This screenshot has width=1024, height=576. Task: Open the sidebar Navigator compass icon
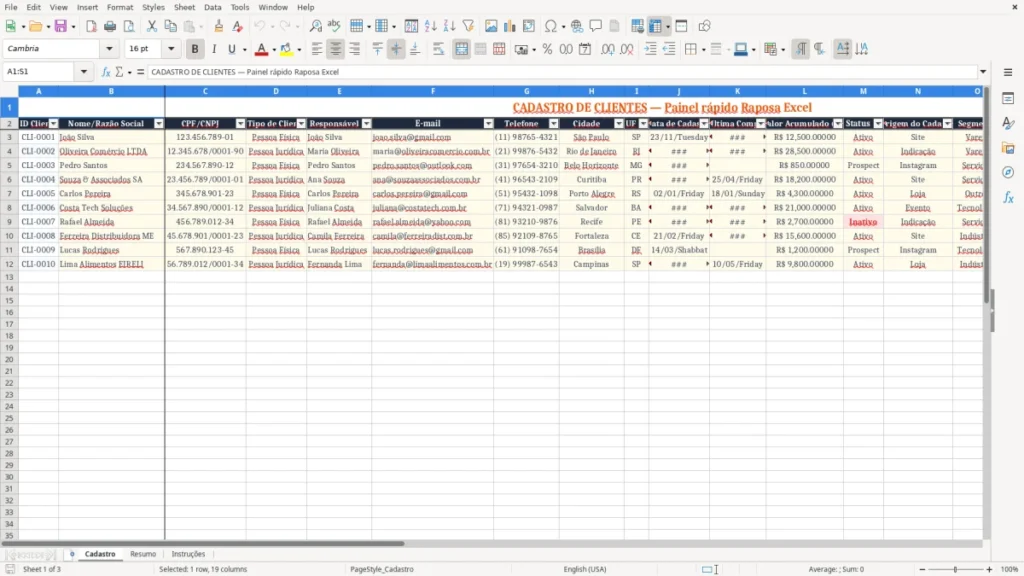(x=1008, y=172)
